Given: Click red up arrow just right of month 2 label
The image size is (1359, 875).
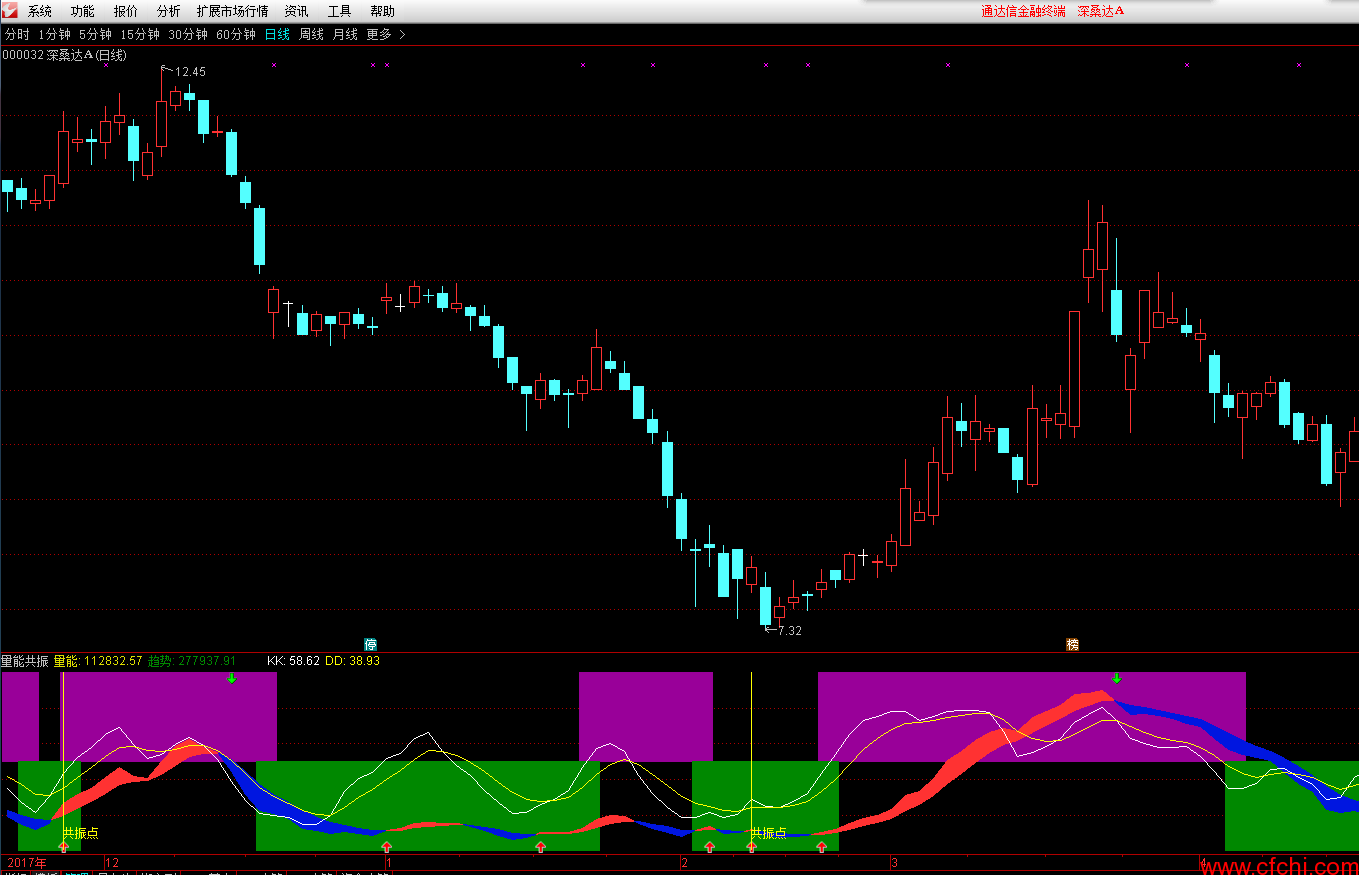Looking at the screenshot, I should (709, 847).
